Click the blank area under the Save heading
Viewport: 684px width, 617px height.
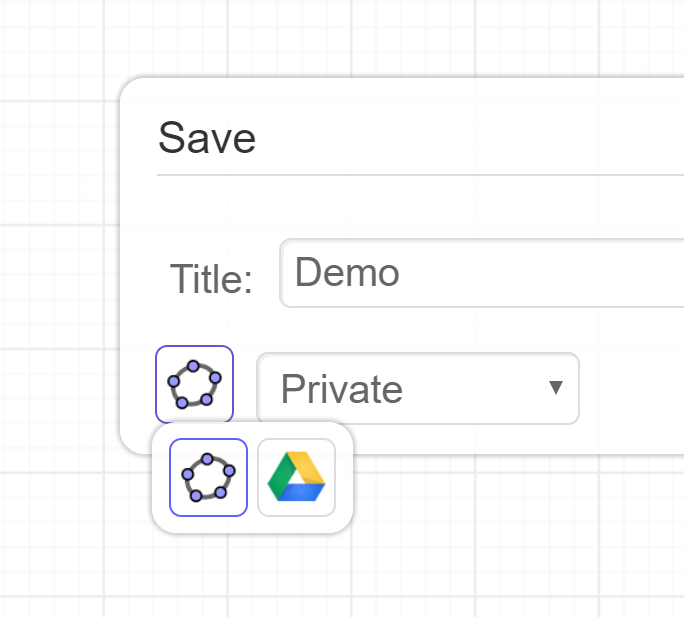pos(400,207)
